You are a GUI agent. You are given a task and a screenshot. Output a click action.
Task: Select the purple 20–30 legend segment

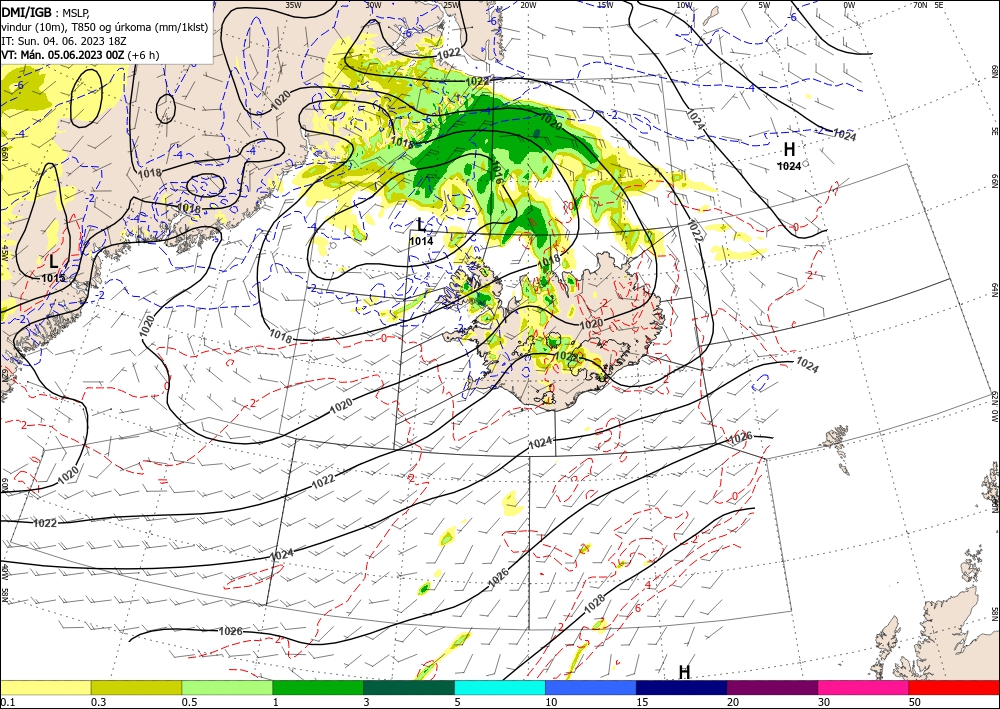[772, 687]
